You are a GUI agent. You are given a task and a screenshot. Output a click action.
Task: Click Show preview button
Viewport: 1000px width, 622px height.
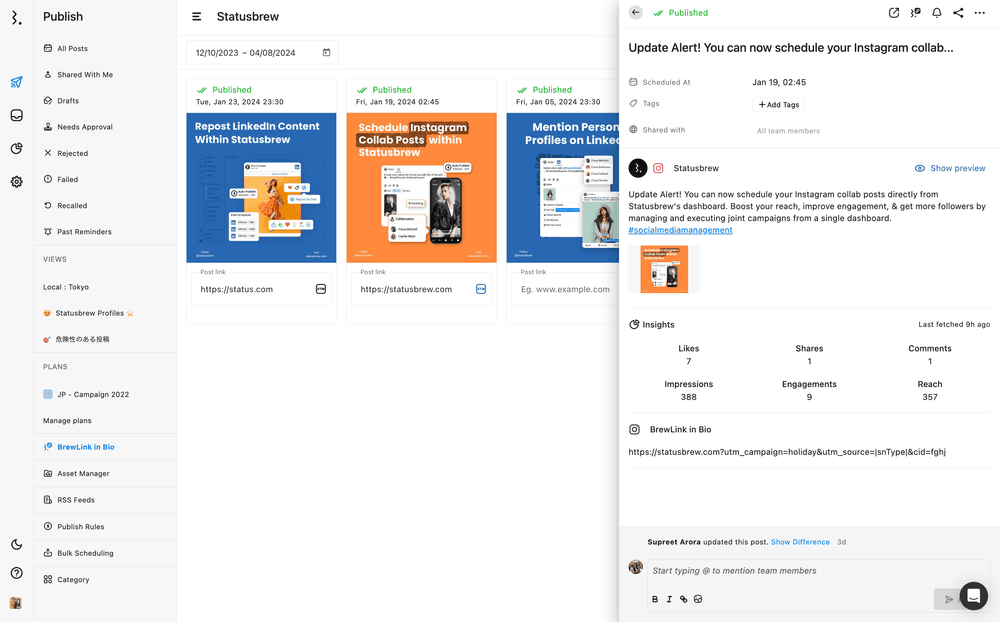click(x=950, y=168)
